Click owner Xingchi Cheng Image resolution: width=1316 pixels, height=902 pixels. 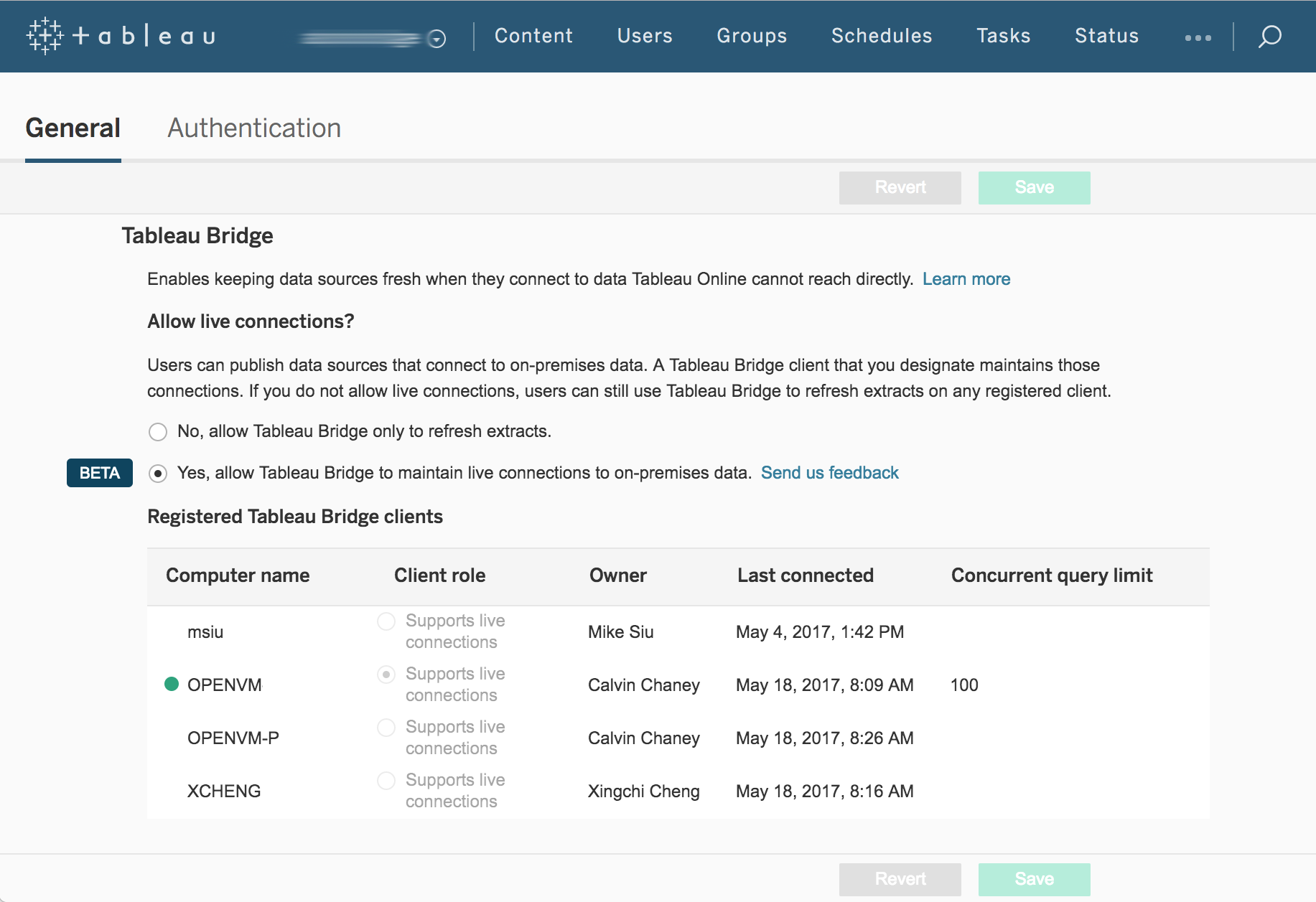644,791
